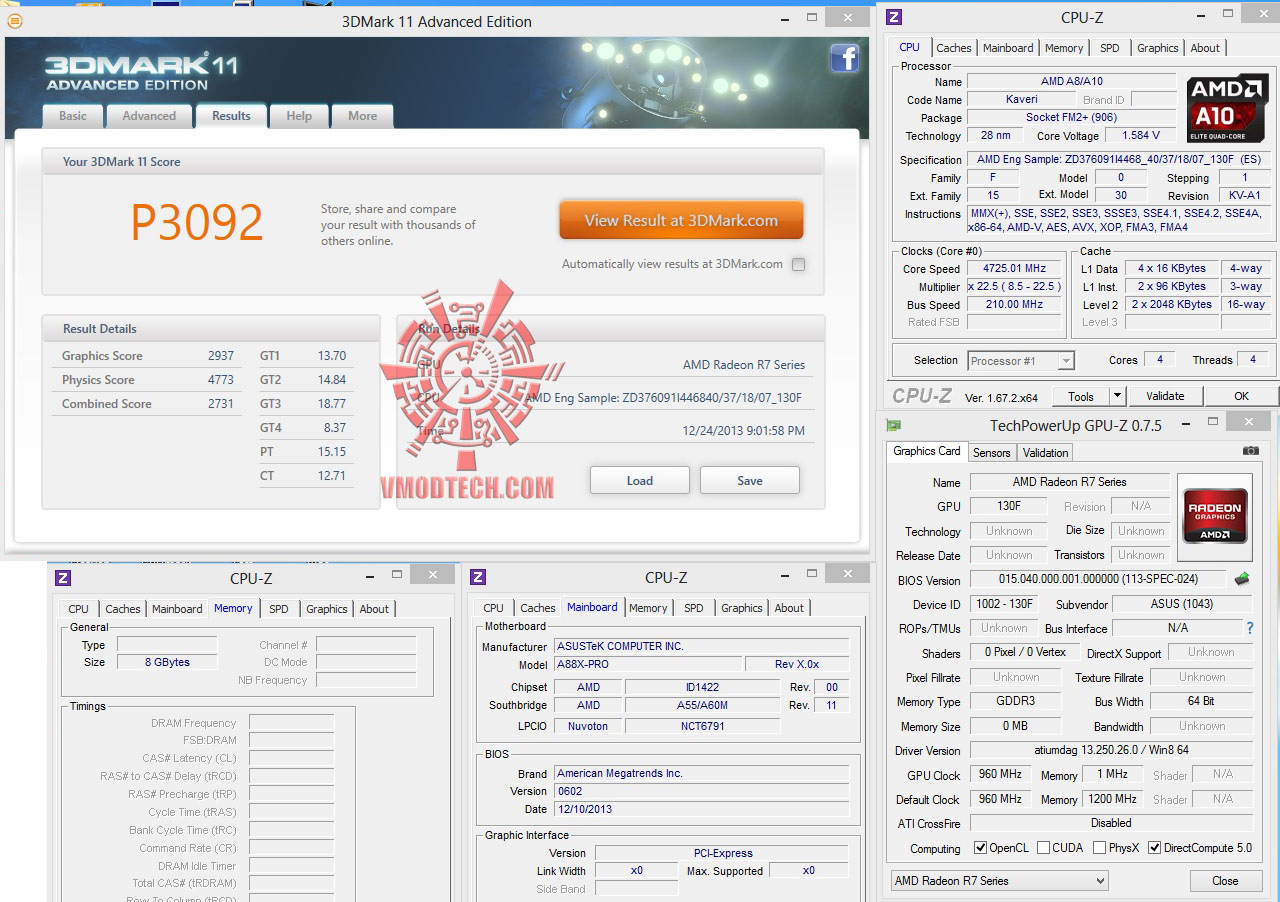Image resolution: width=1280 pixels, height=902 pixels.
Task: Open the Advanced tab in 3DMark 11
Action: pyautogui.click(x=149, y=116)
